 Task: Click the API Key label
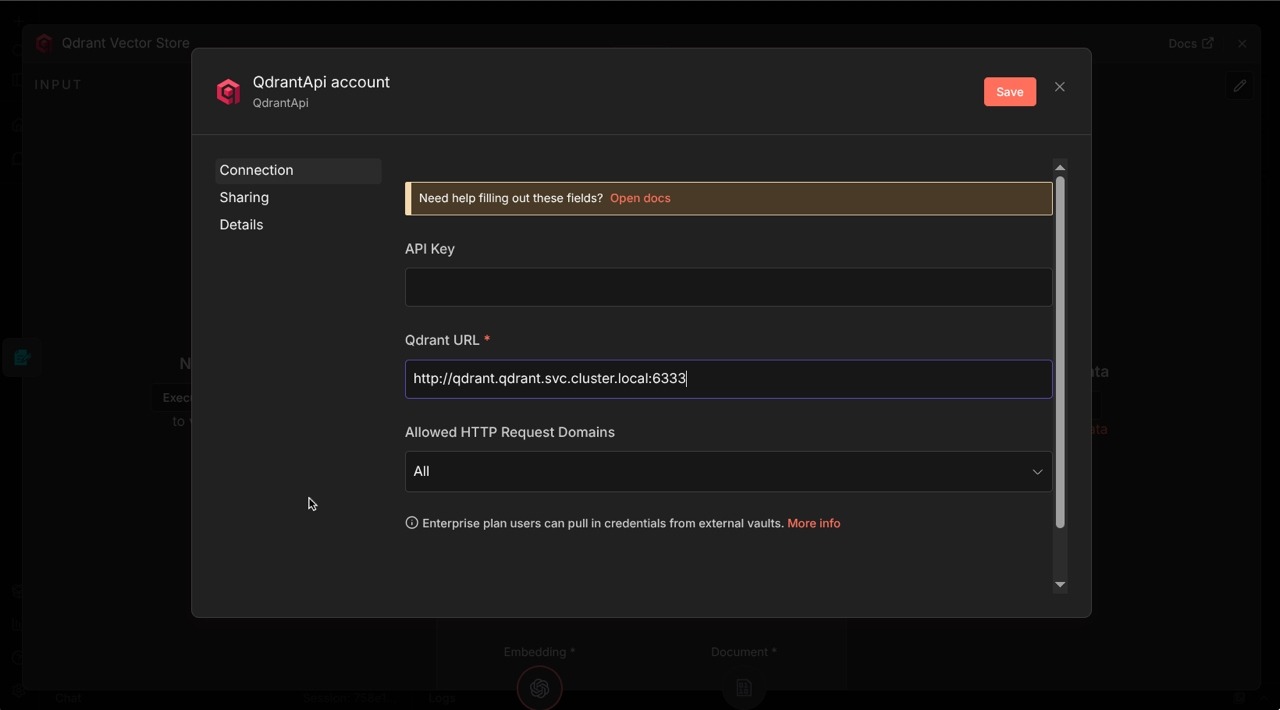click(x=430, y=249)
